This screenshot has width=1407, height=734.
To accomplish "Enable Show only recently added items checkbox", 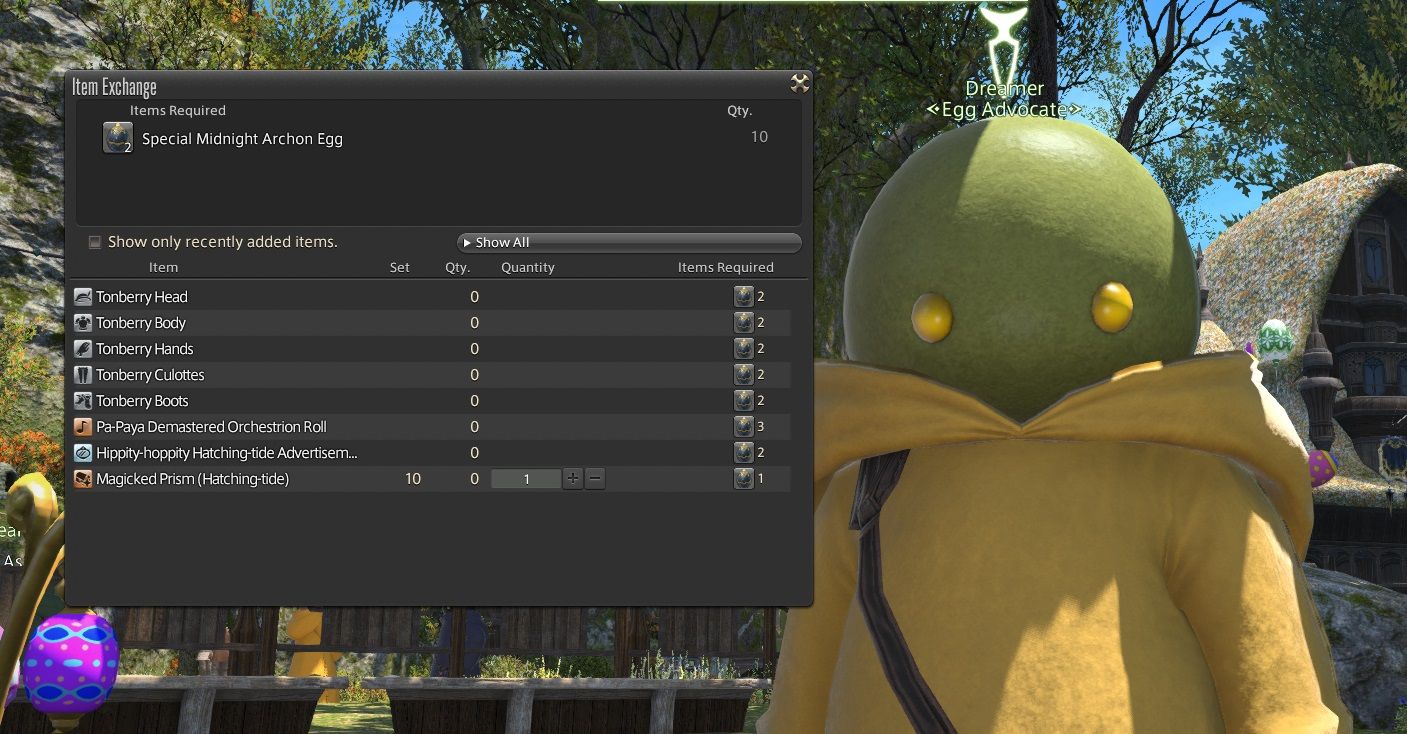I will pos(95,242).
